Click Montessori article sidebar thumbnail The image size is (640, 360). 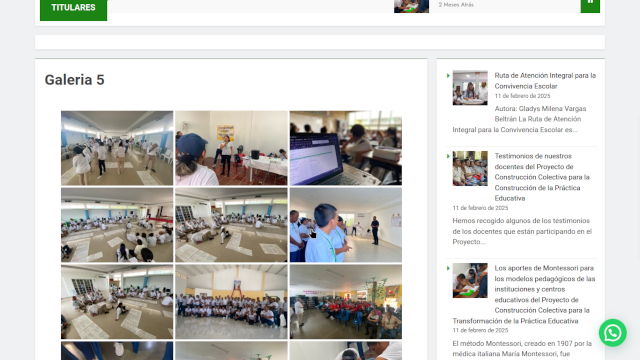470,280
